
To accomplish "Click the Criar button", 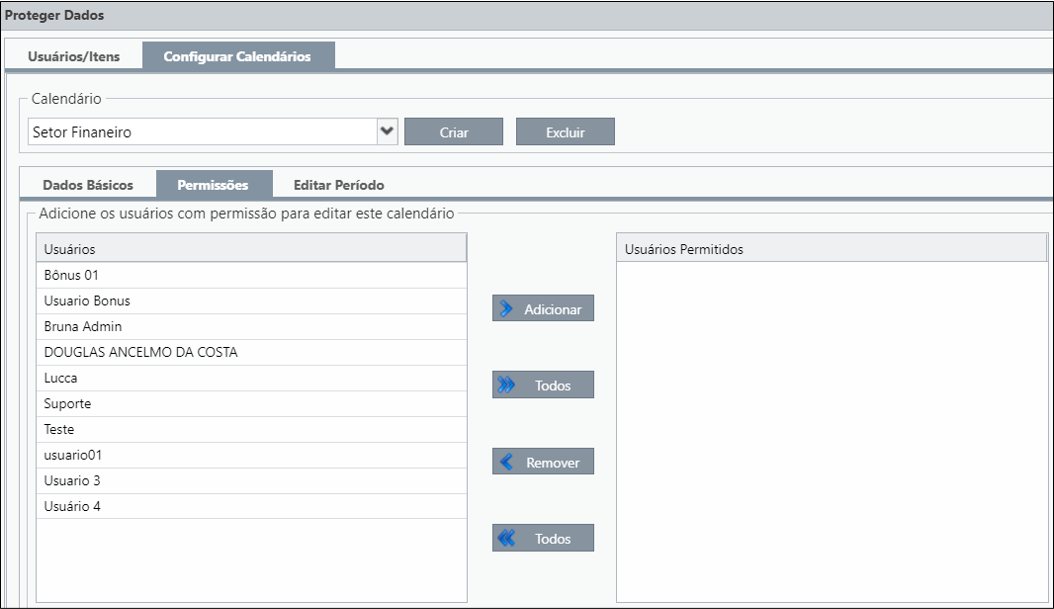I will coord(454,132).
